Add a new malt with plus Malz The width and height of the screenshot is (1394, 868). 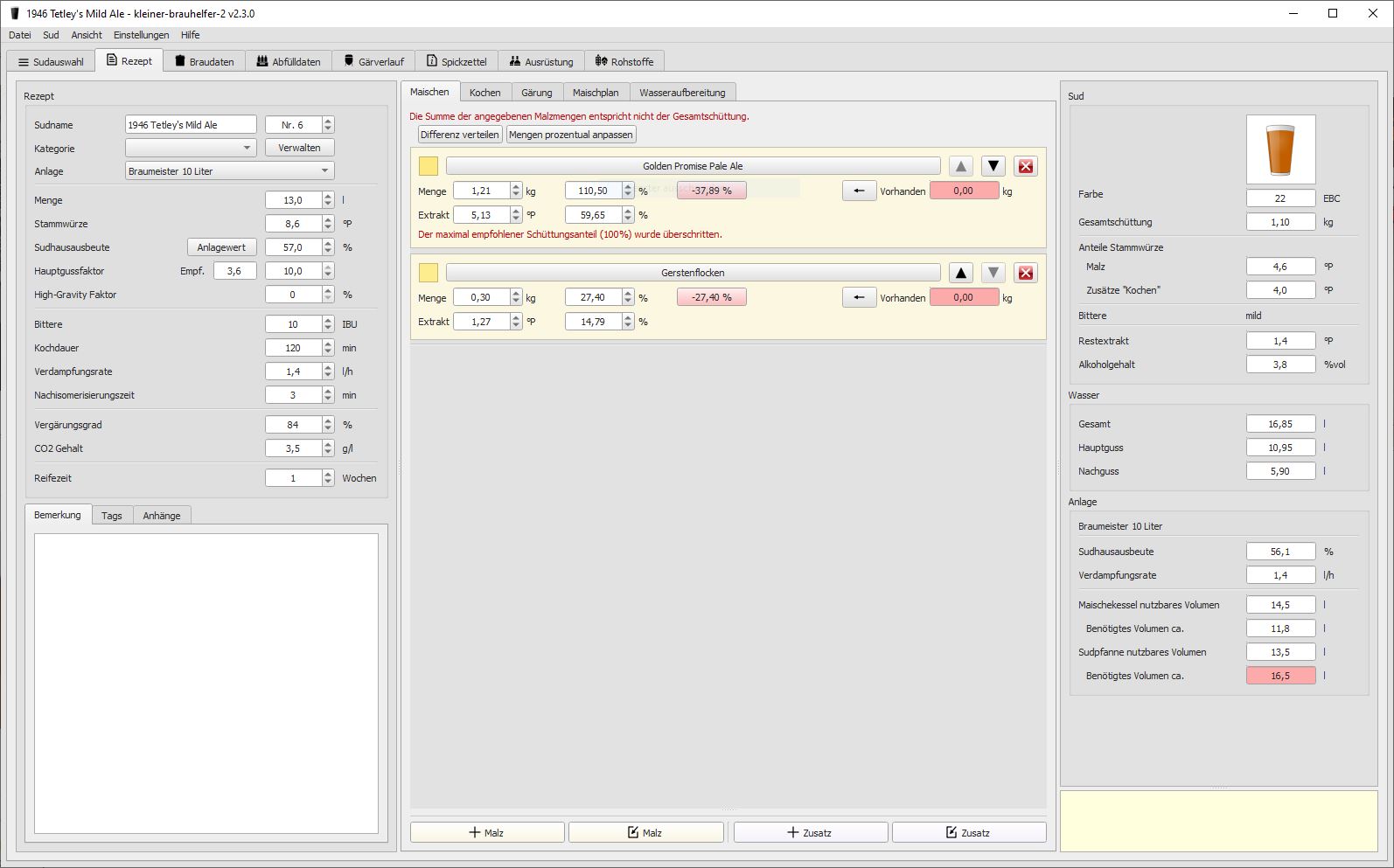(487, 832)
